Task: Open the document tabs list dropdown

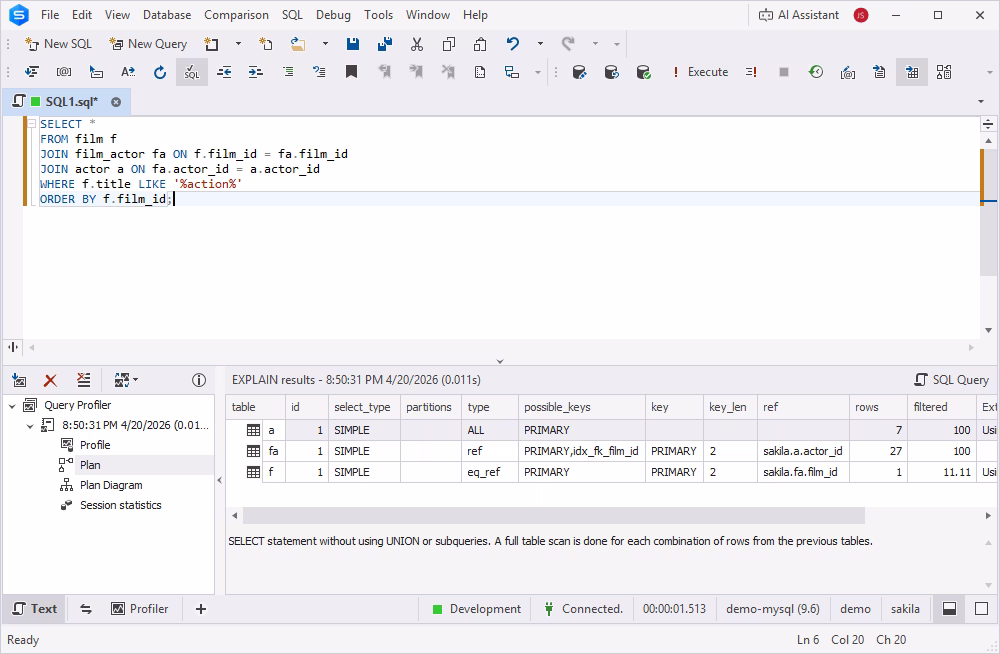Action: click(x=981, y=101)
